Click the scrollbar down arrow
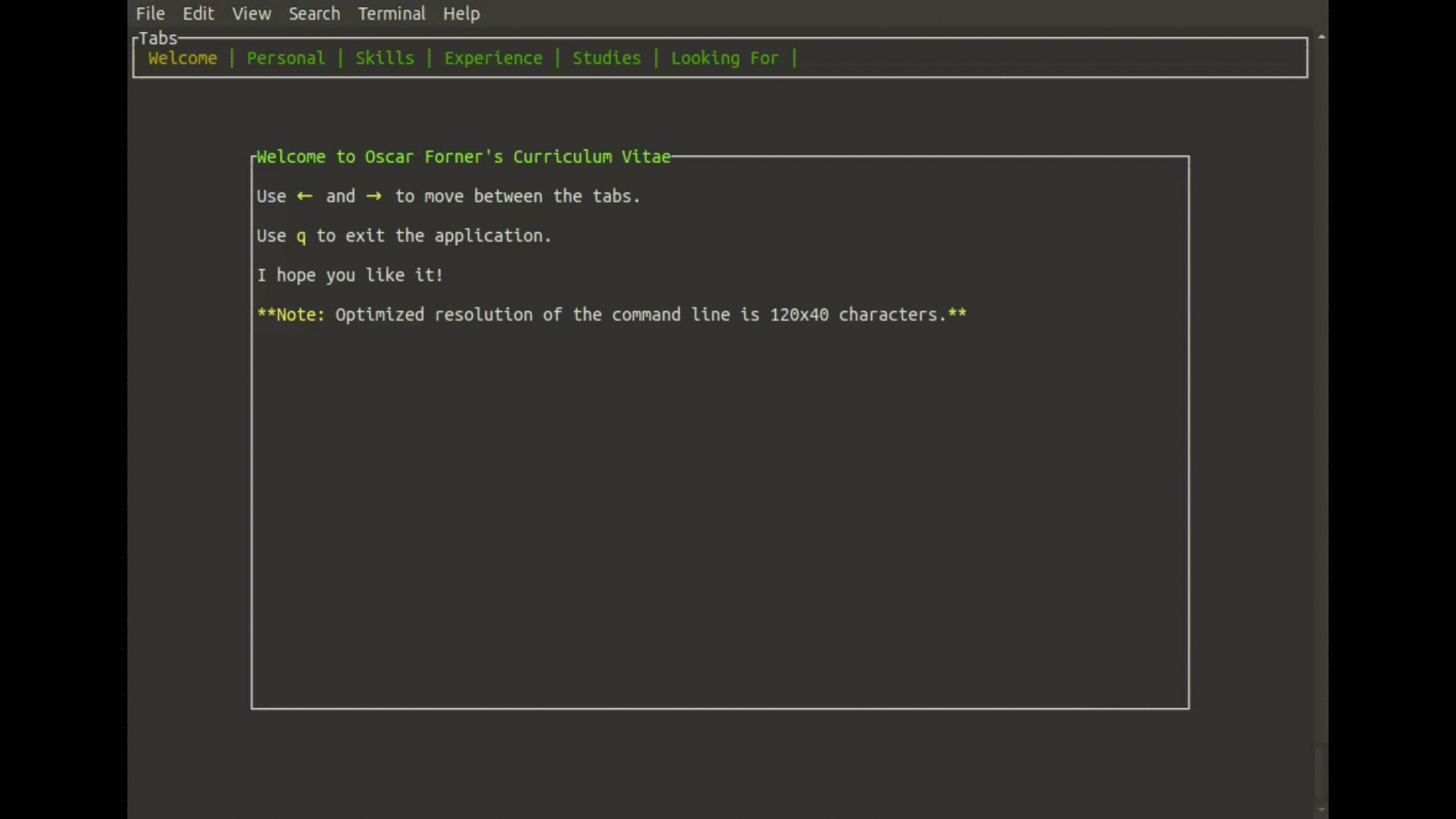 (x=1321, y=810)
